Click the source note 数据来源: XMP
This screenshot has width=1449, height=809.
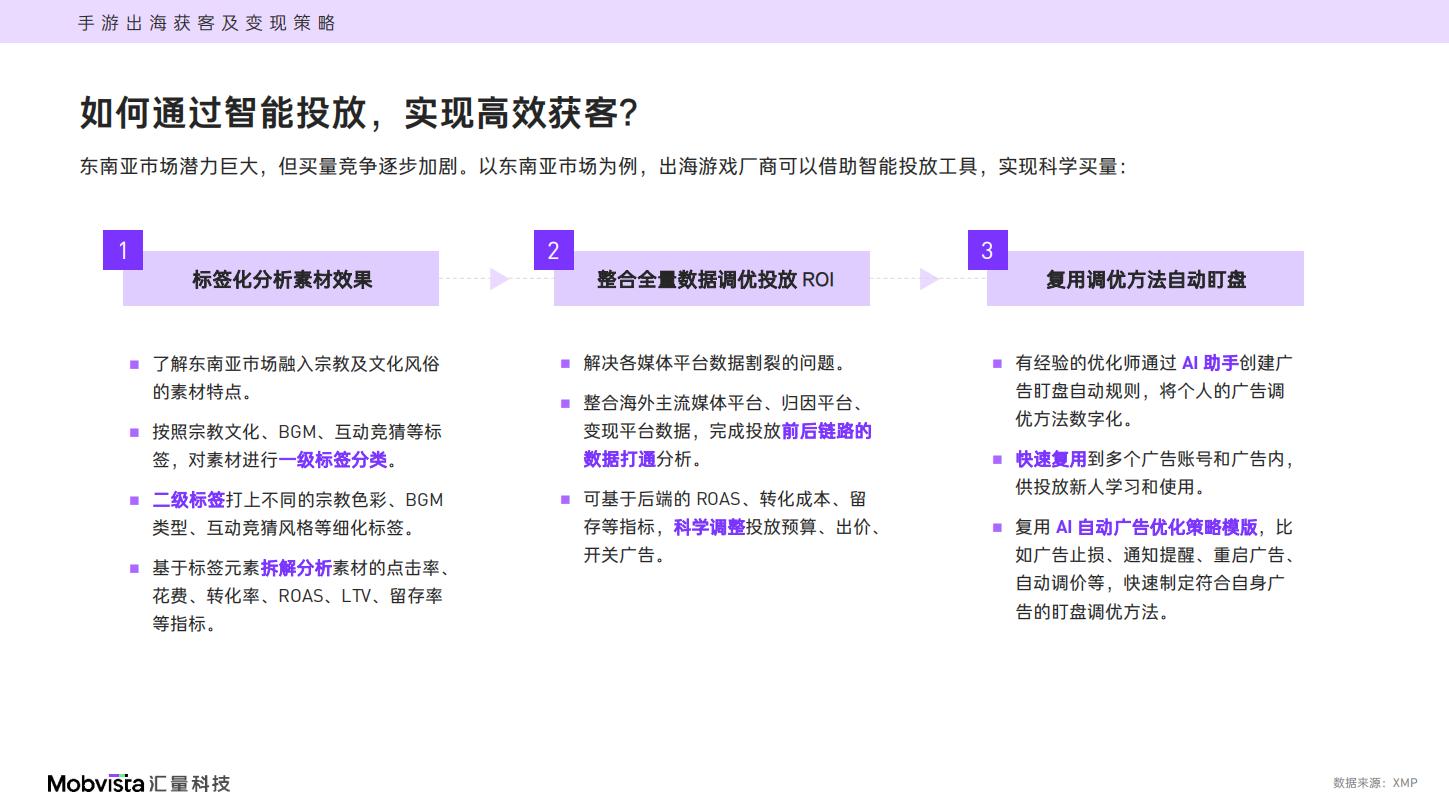[x=1375, y=783]
